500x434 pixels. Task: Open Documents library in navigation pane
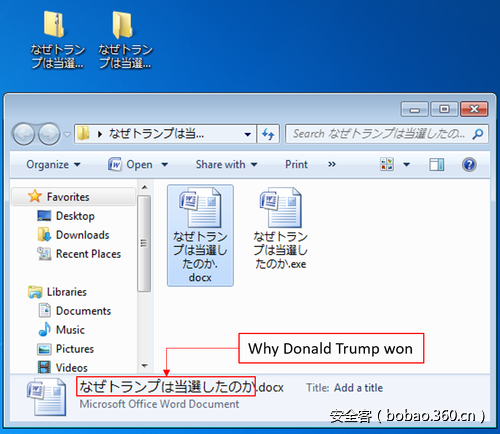[83, 311]
